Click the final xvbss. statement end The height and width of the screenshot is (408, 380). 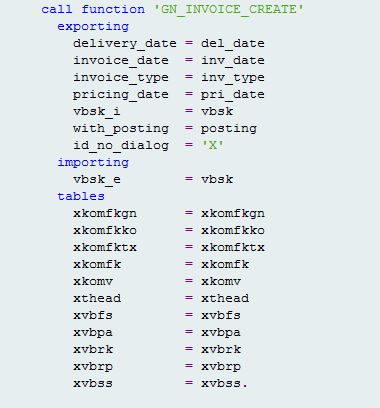coord(224,383)
